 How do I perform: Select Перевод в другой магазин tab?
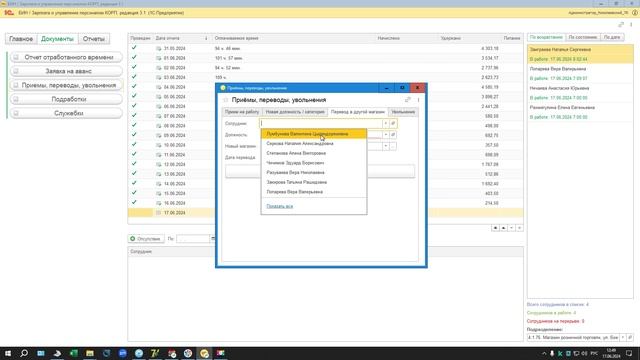(x=358, y=112)
